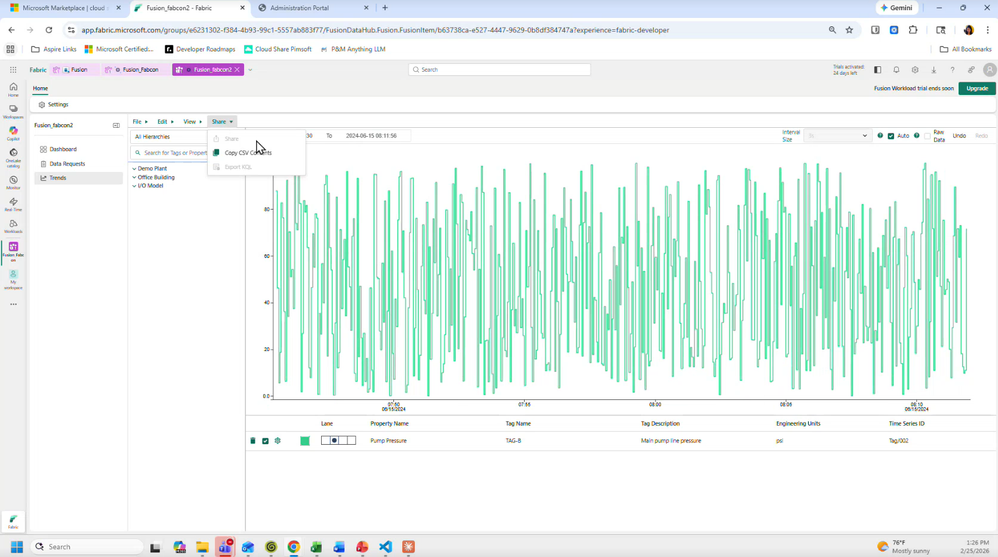998x557 pixels.
Task: Open the Real-Time hub sidebar icon
Action: tap(13, 204)
